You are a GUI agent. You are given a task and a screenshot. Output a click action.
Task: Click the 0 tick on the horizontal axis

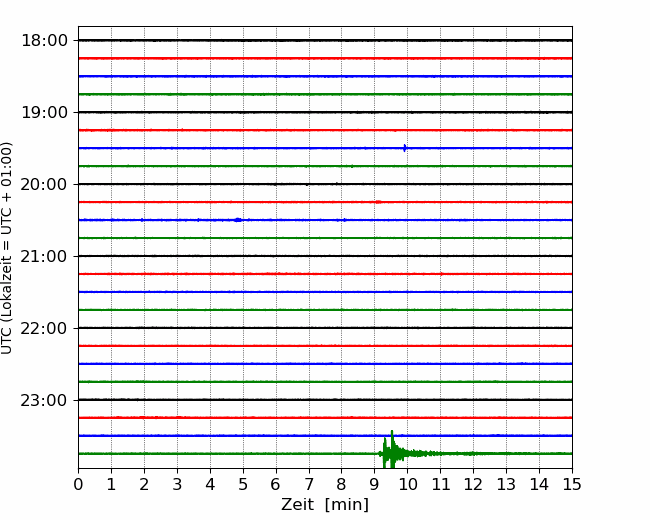point(78,485)
